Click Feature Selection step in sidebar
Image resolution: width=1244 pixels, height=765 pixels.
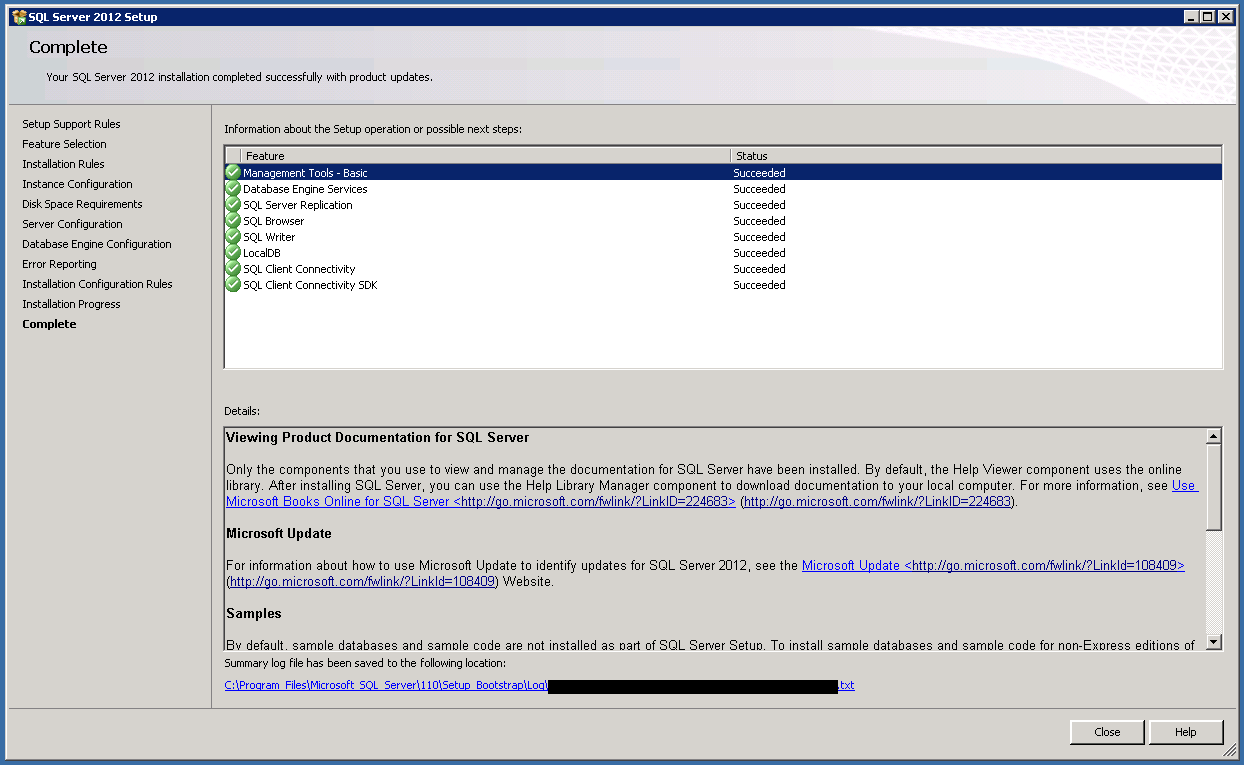64,144
